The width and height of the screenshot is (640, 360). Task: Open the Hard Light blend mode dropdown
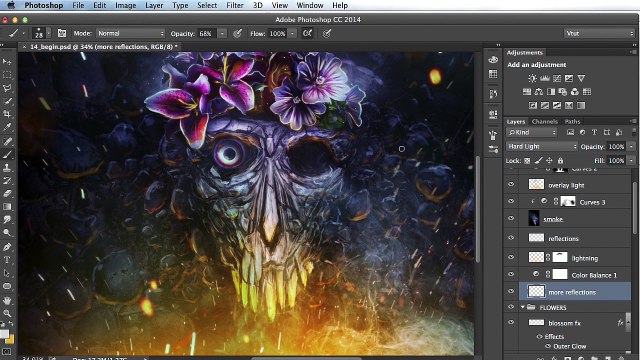point(542,146)
